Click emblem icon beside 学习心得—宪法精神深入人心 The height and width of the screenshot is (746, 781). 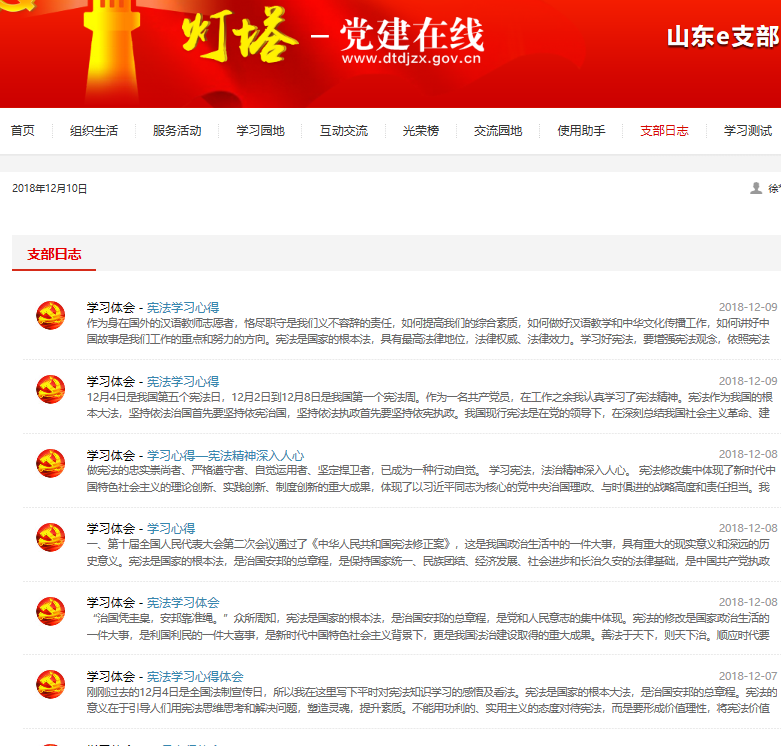coord(50,463)
